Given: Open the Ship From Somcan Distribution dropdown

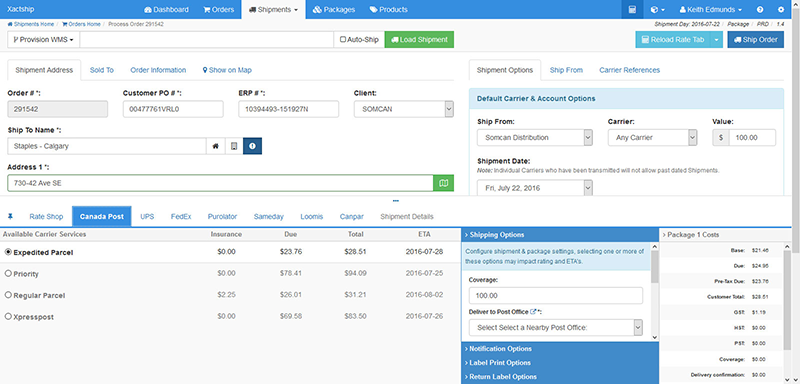Looking at the screenshot, I should (535, 137).
